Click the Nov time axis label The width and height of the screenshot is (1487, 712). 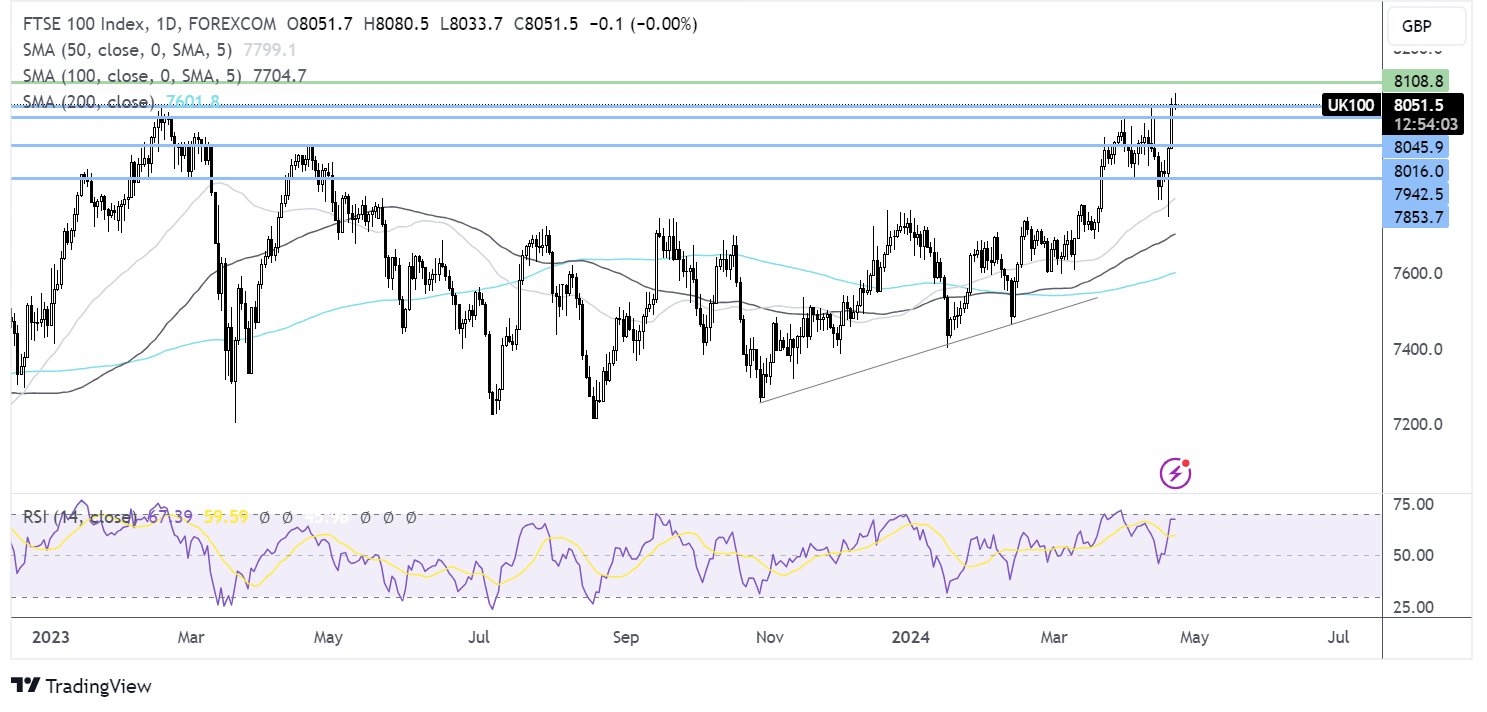(x=770, y=636)
